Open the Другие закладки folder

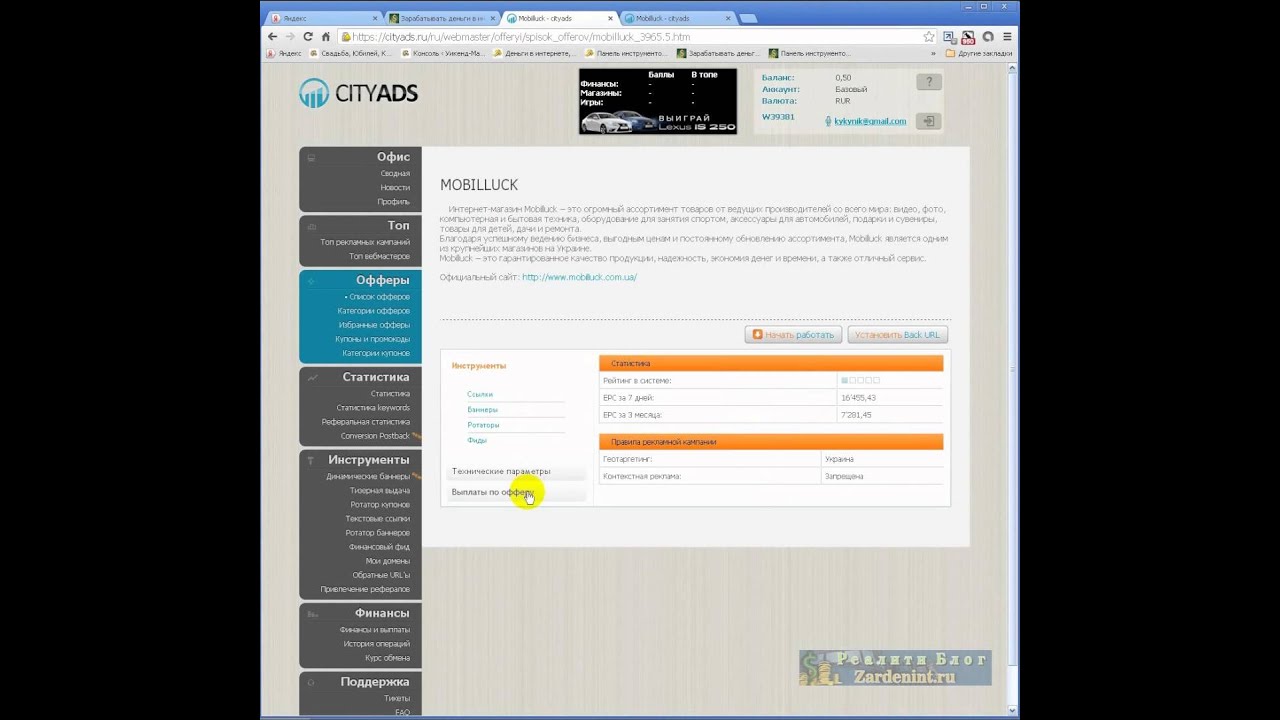[979, 53]
